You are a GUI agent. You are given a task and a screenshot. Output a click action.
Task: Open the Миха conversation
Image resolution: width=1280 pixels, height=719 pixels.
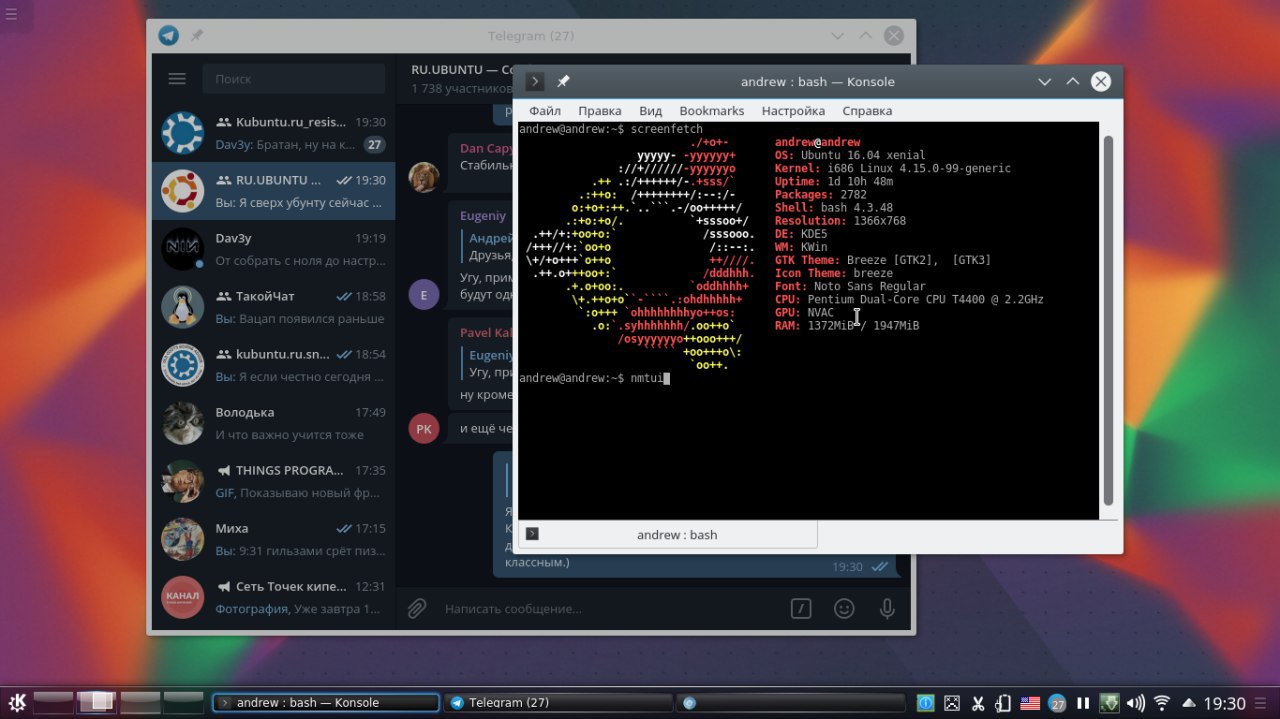[274, 539]
